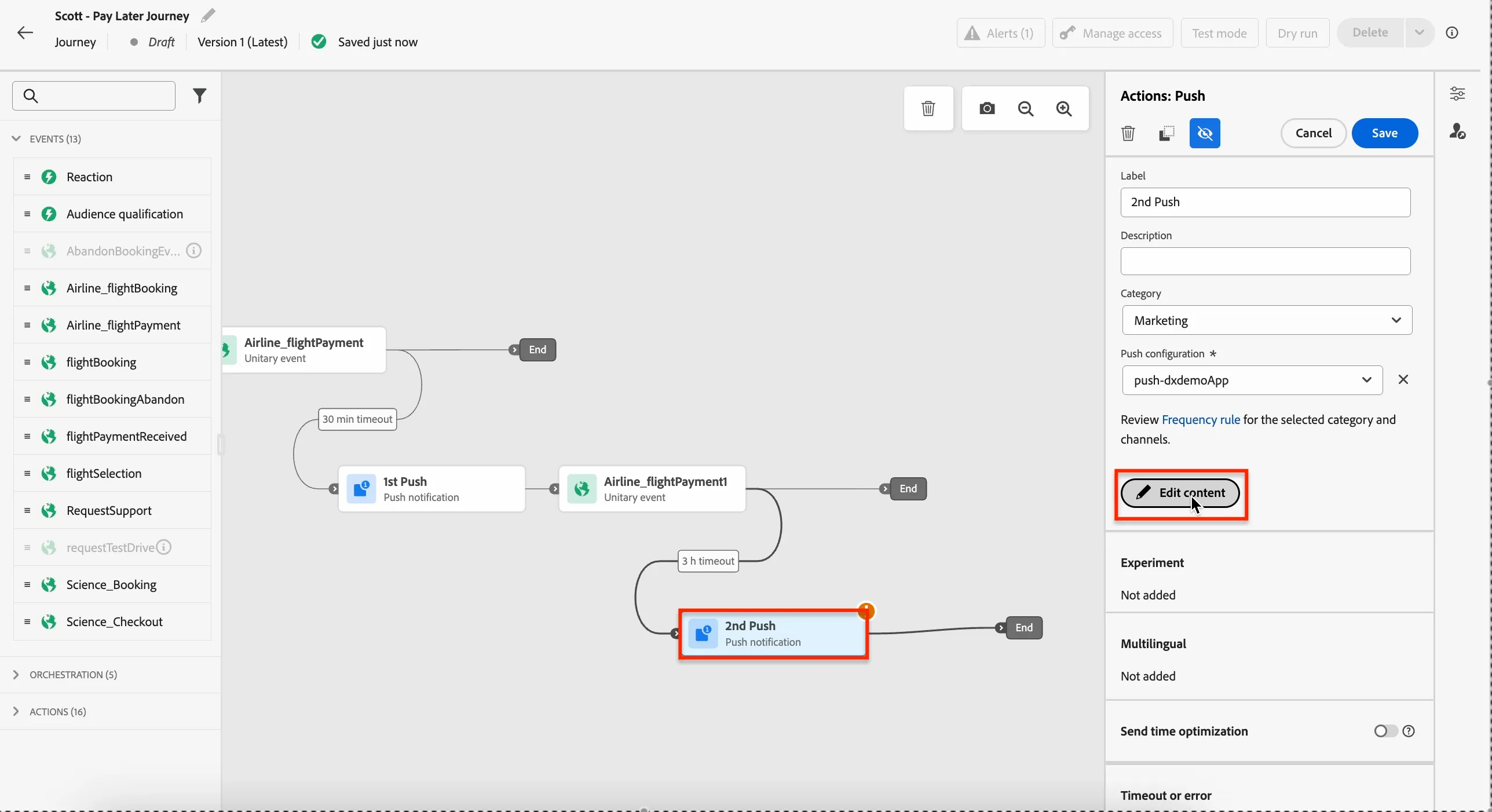Image resolution: width=1492 pixels, height=812 pixels.
Task: Click the Multilingual section heading
Action: click(1153, 643)
